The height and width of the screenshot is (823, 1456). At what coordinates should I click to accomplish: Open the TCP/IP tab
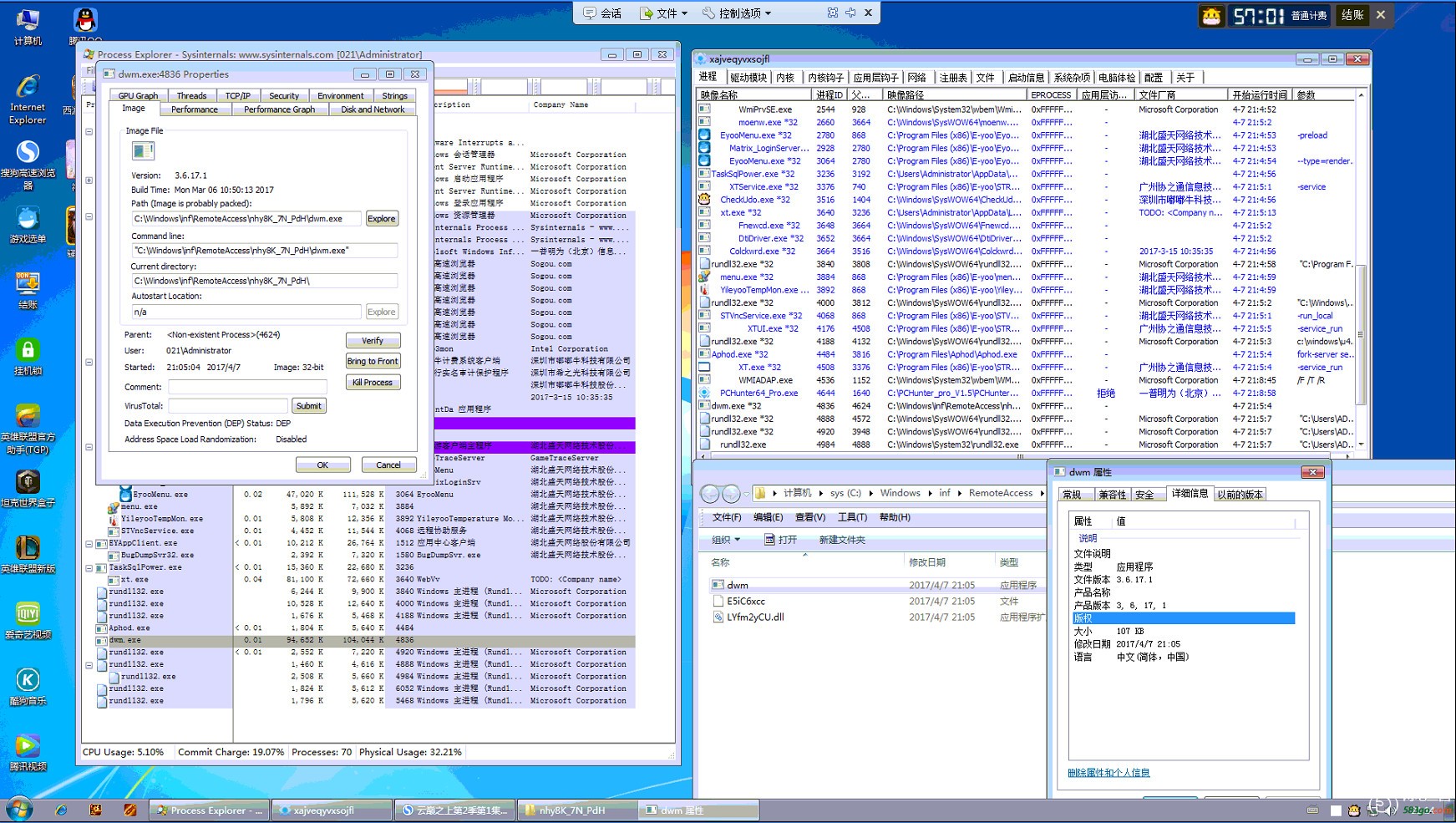pos(238,95)
